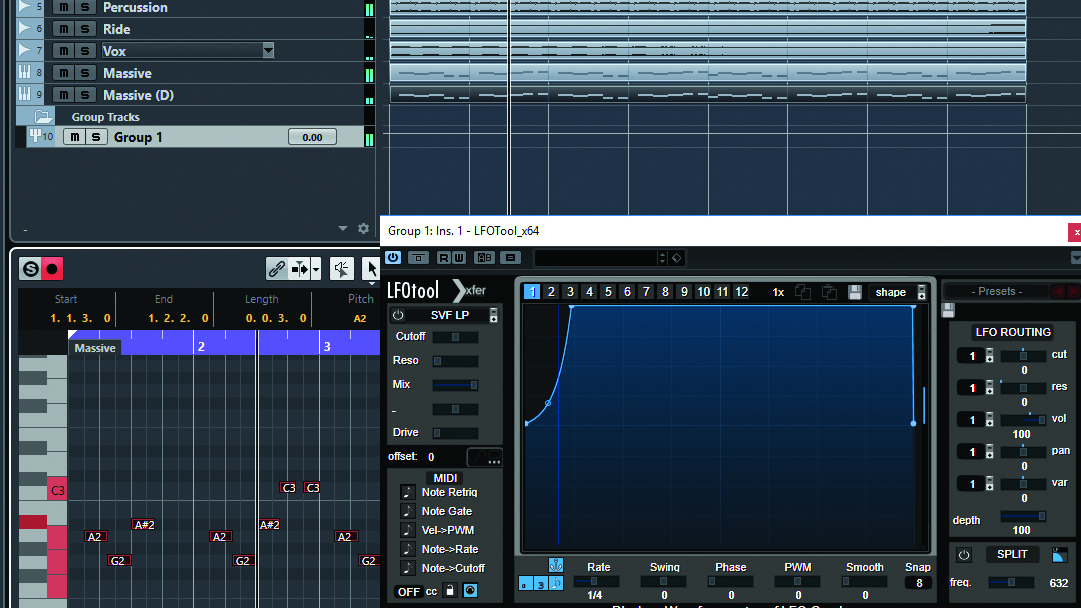1081x608 pixels.
Task: Click the copy shape icon in LFOTool
Action: [802, 292]
